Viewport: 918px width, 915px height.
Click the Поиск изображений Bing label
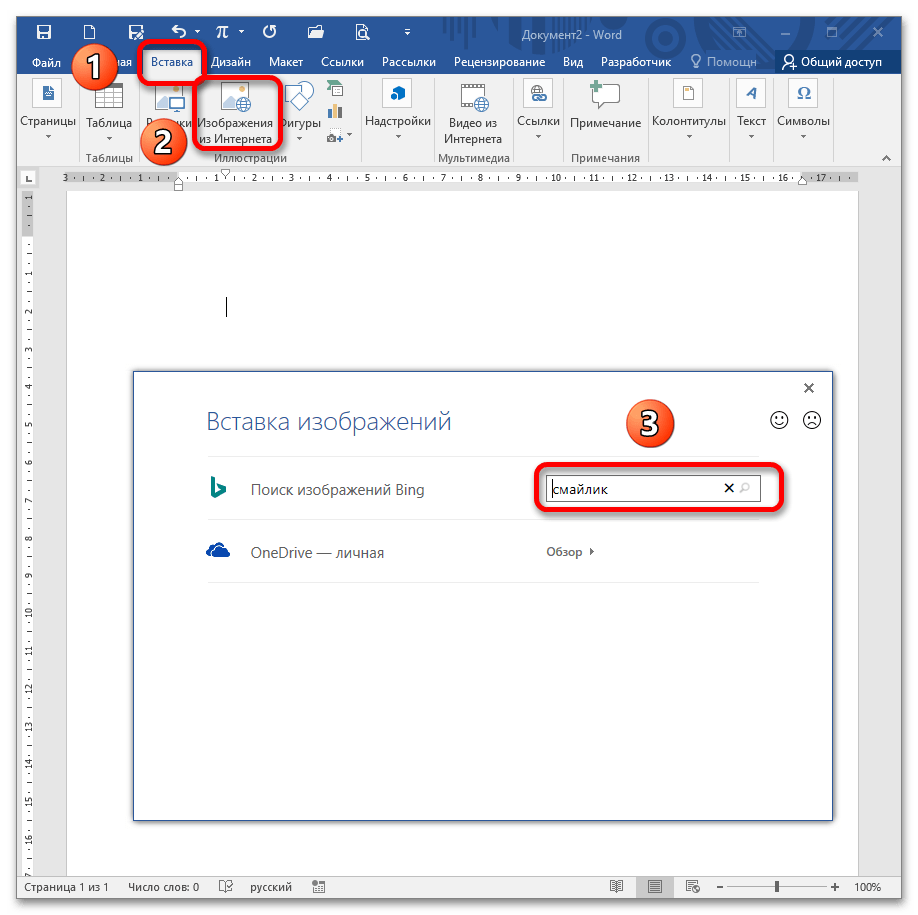coord(337,489)
